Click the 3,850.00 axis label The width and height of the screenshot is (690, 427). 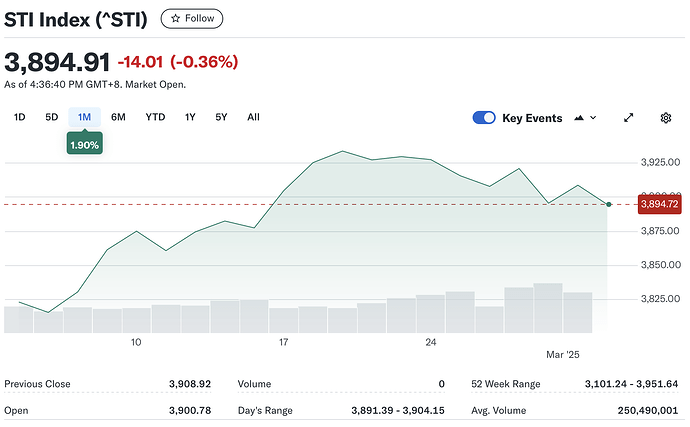coord(660,265)
